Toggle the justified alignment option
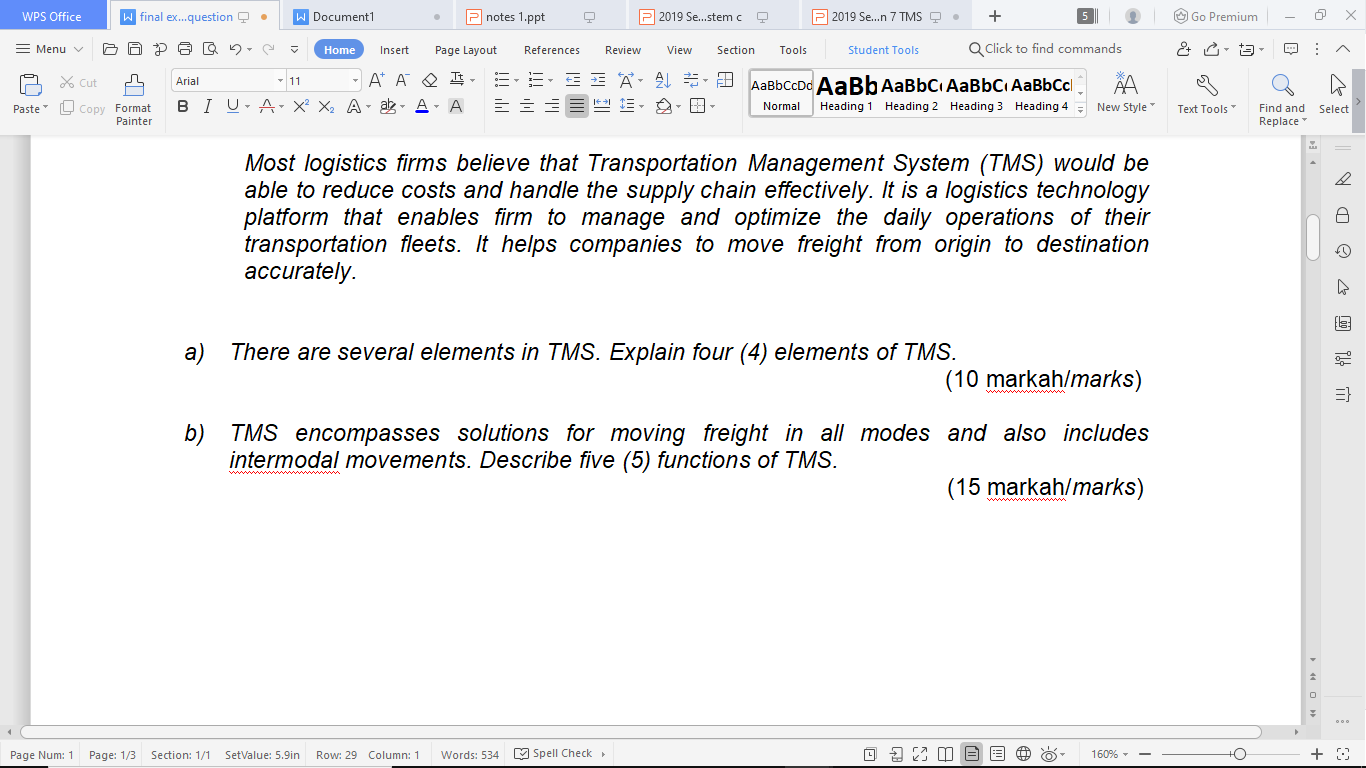 [x=576, y=106]
